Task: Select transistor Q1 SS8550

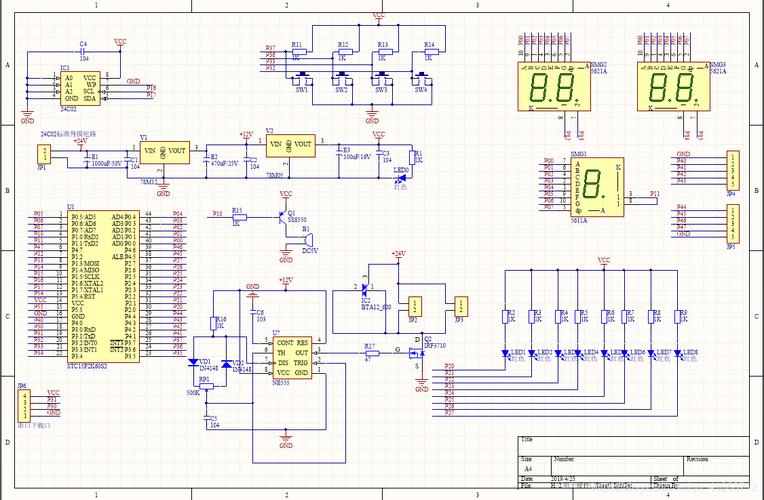Action: pyautogui.click(x=283, y=217)
